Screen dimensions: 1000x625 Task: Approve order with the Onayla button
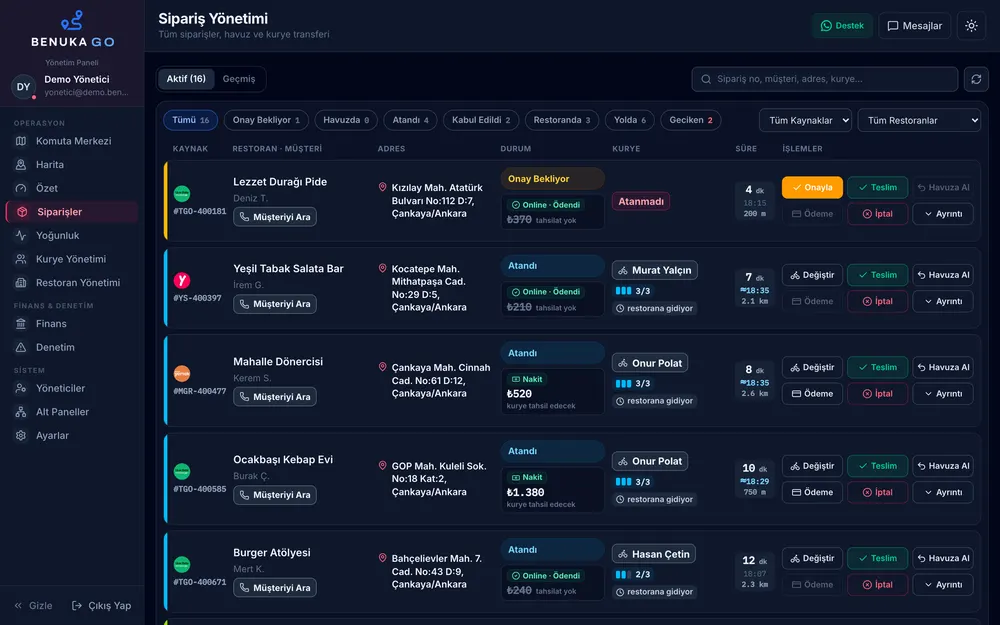(812, 188)
